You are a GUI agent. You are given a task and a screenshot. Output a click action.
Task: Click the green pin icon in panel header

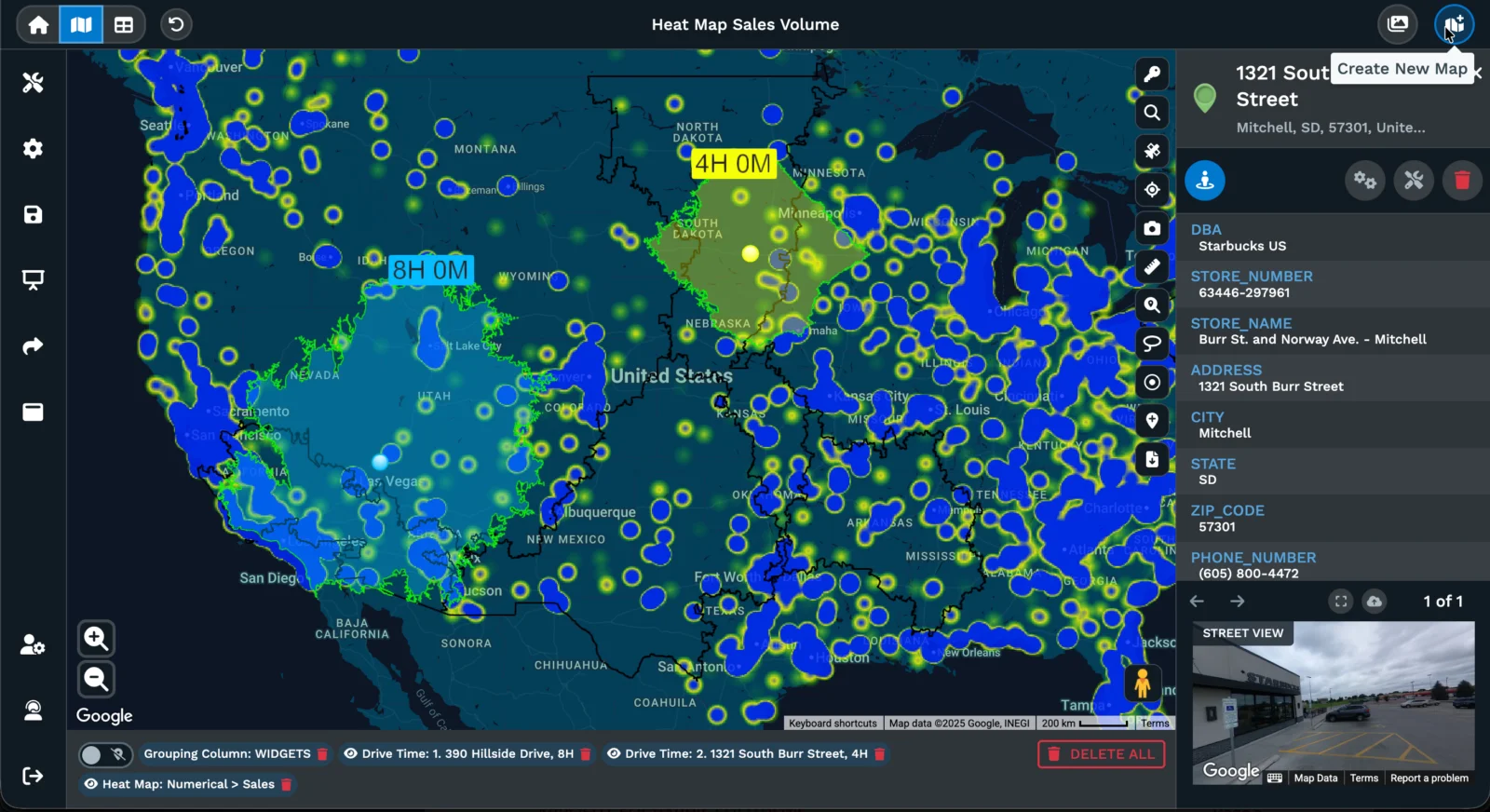[1205, 98]
